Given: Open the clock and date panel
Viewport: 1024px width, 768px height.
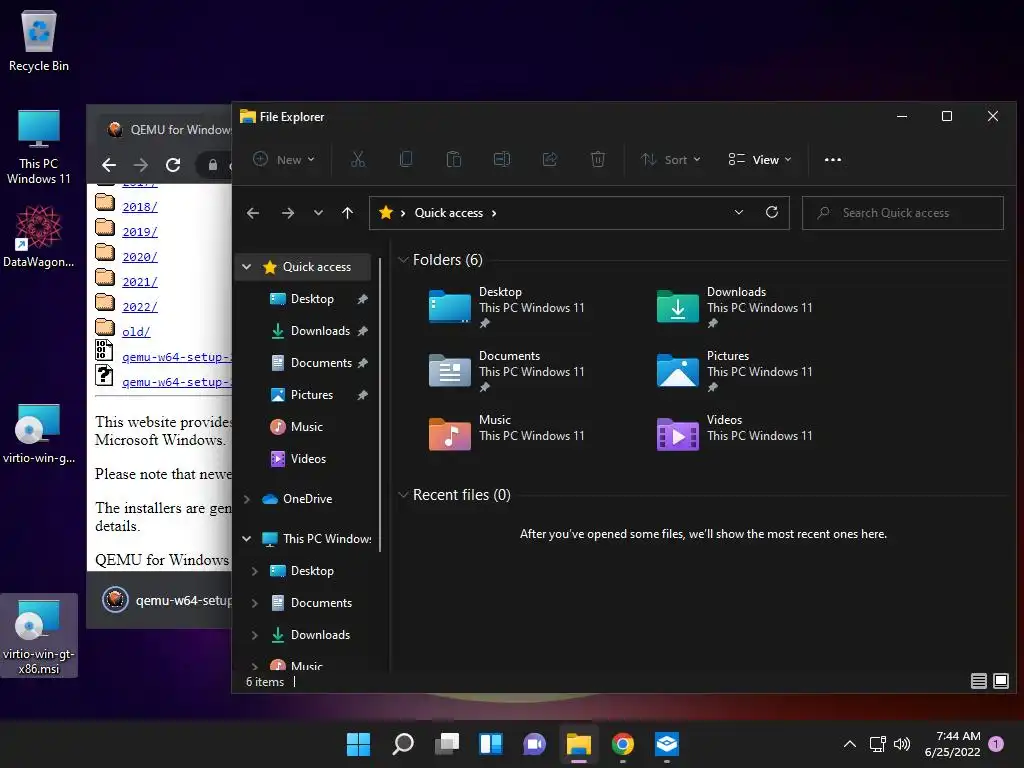Looking at the screenshot, I should [x=952, y=744].
